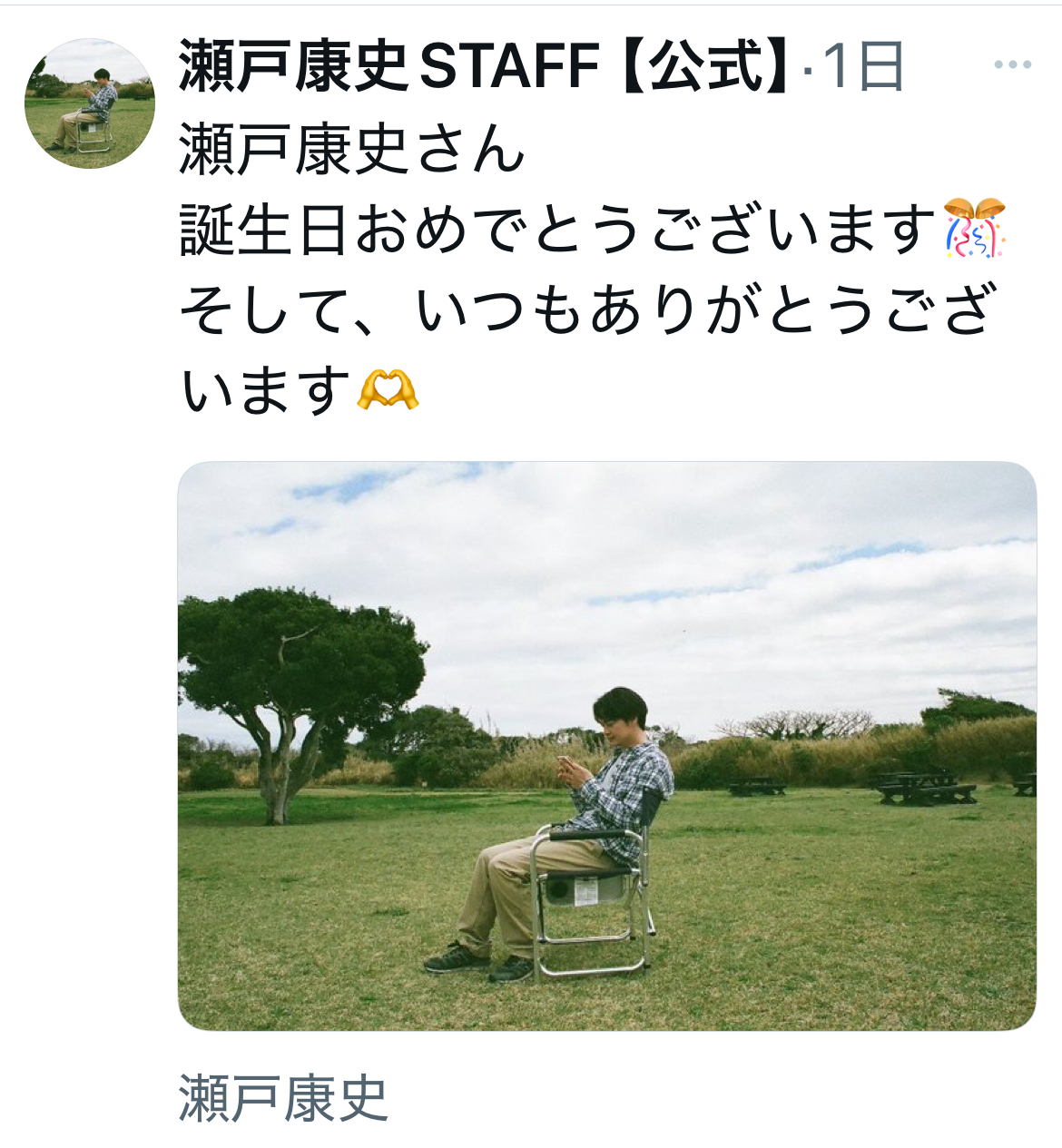The image size is (1062, 1148).
Task: Tap the 誕生日おめでとうございます text line
Action: (557, 228)
